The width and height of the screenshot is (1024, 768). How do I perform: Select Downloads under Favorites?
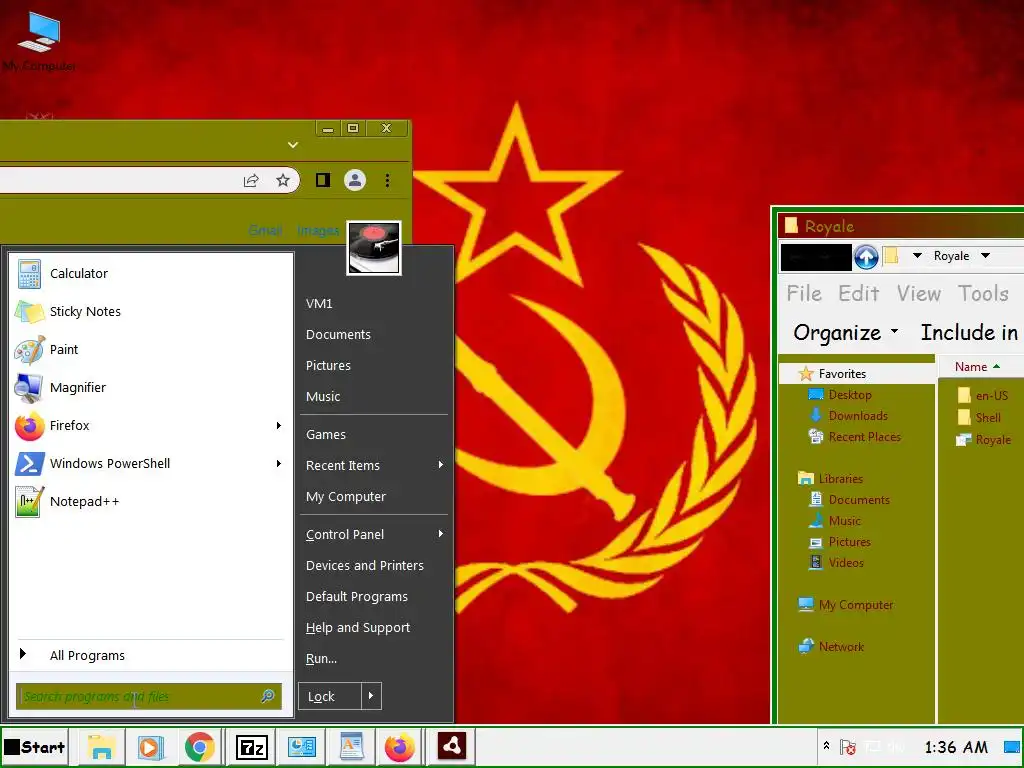pyautogui.click(x=848, y=415)
